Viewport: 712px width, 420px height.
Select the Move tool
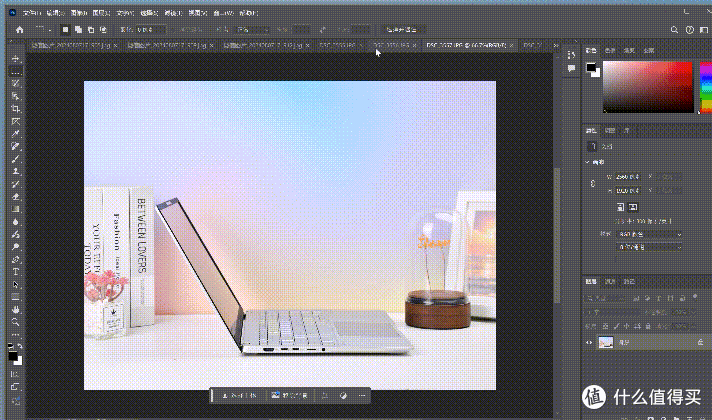(15, 59)
